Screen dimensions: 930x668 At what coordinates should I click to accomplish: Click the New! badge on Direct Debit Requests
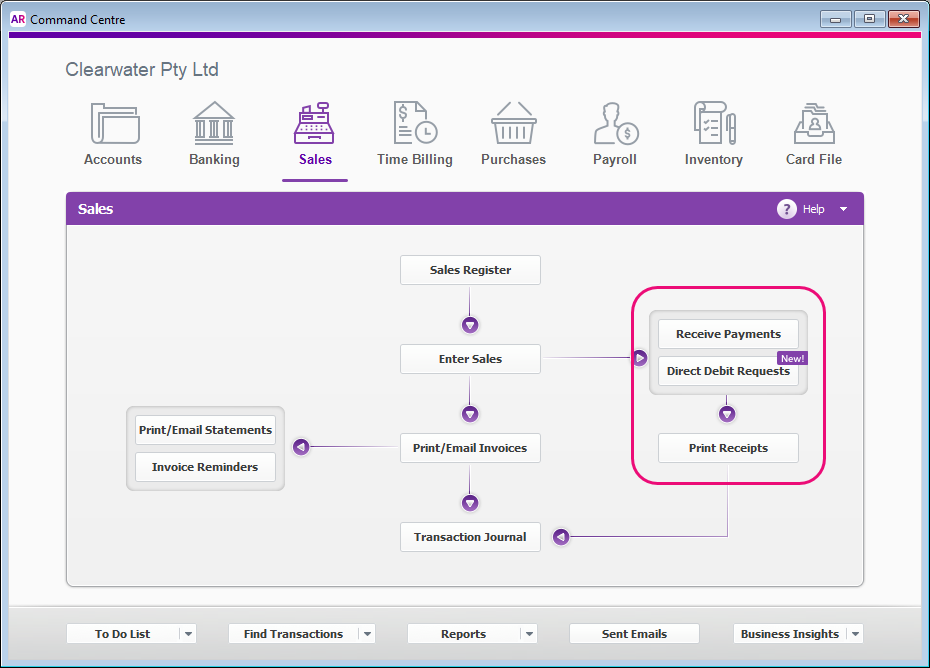[792, 357]
